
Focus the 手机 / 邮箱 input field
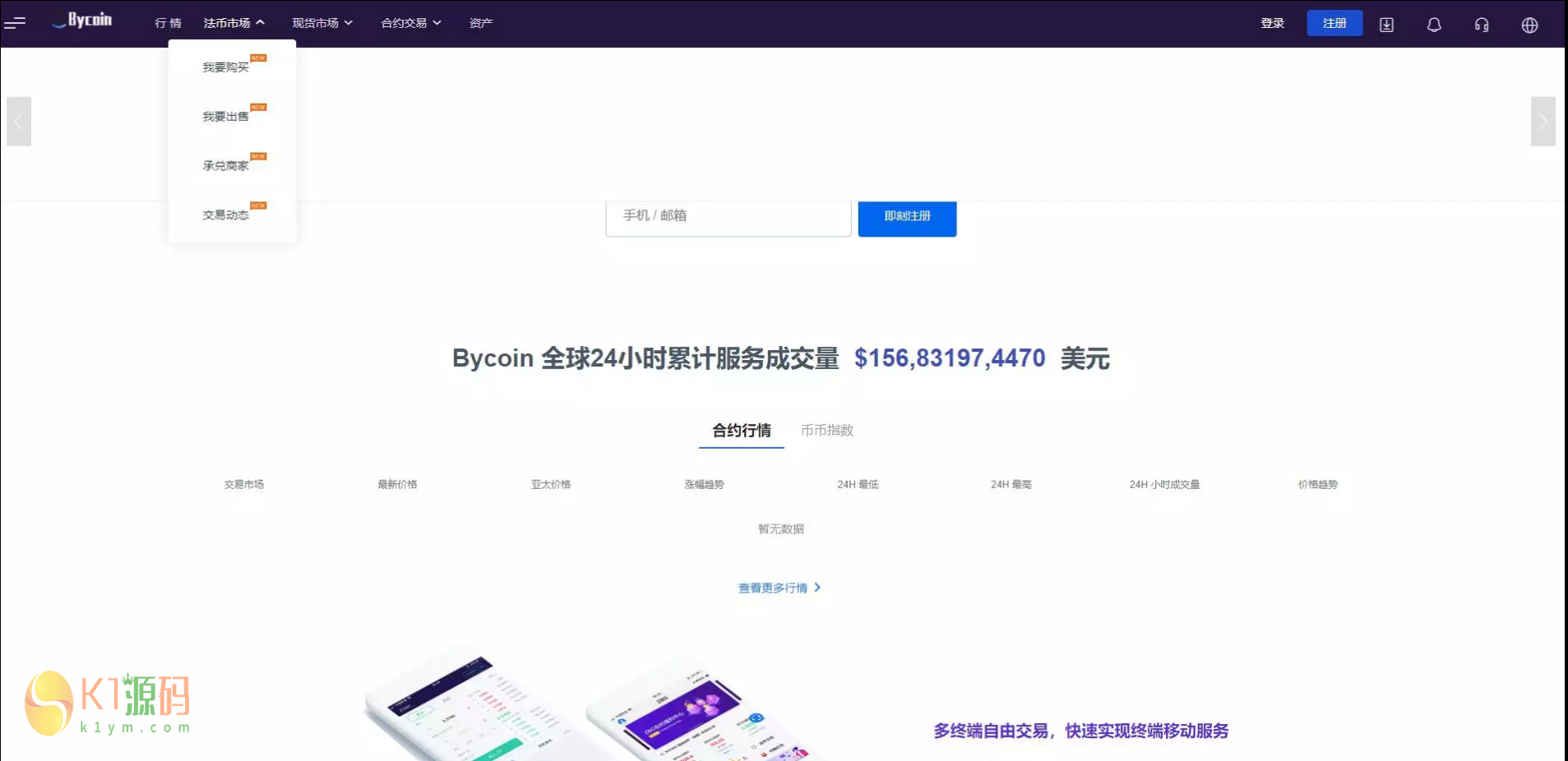click(x=728, y=217)
